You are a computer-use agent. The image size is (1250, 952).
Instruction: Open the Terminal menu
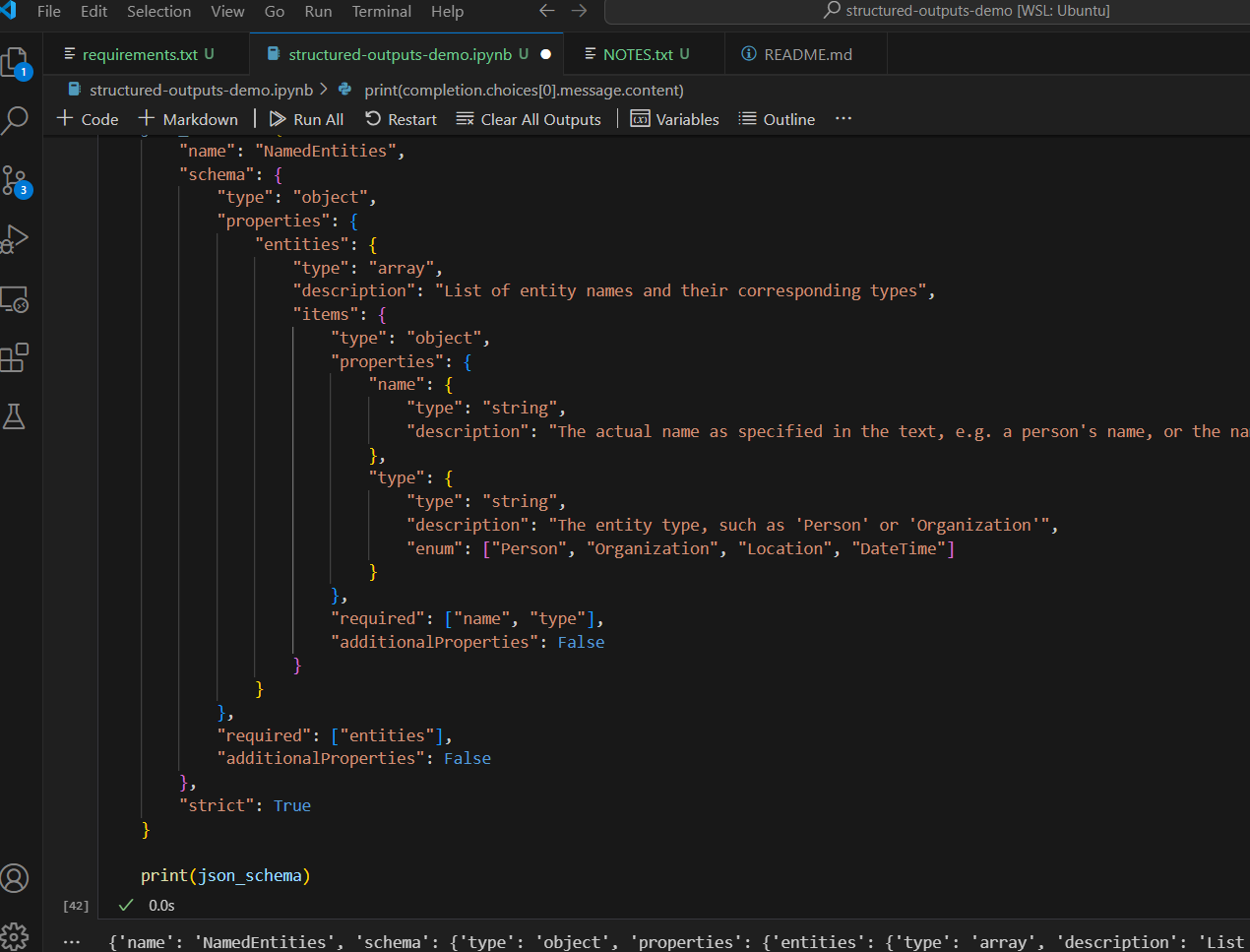click(x=381, y=12)
